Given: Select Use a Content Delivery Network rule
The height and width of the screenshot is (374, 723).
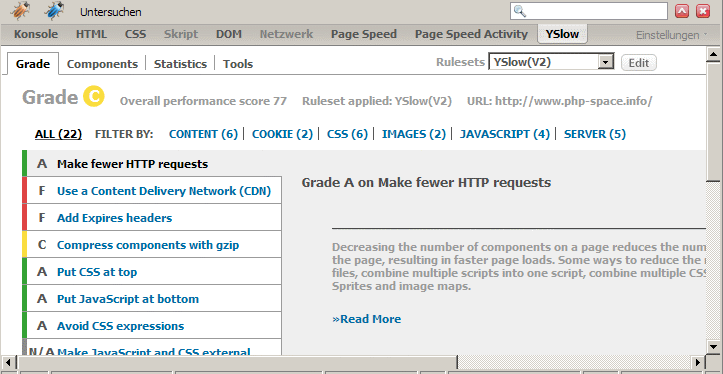Looking at the screenshot, I should click(x=152, y=190).
